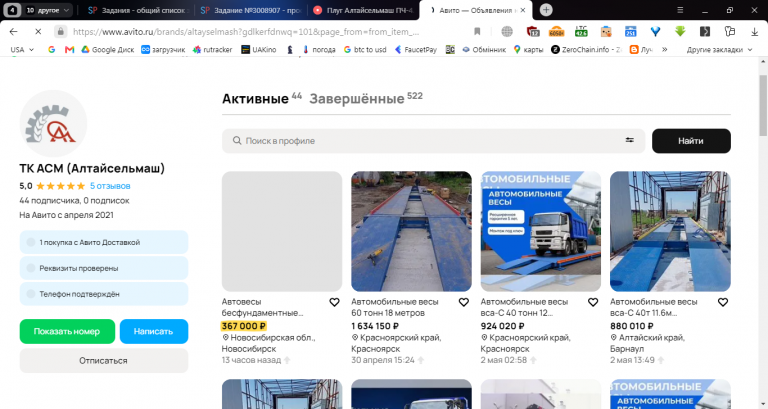
Task: Favorite the вса-С 40 тонн 12 listing
Action: (593, 302)
